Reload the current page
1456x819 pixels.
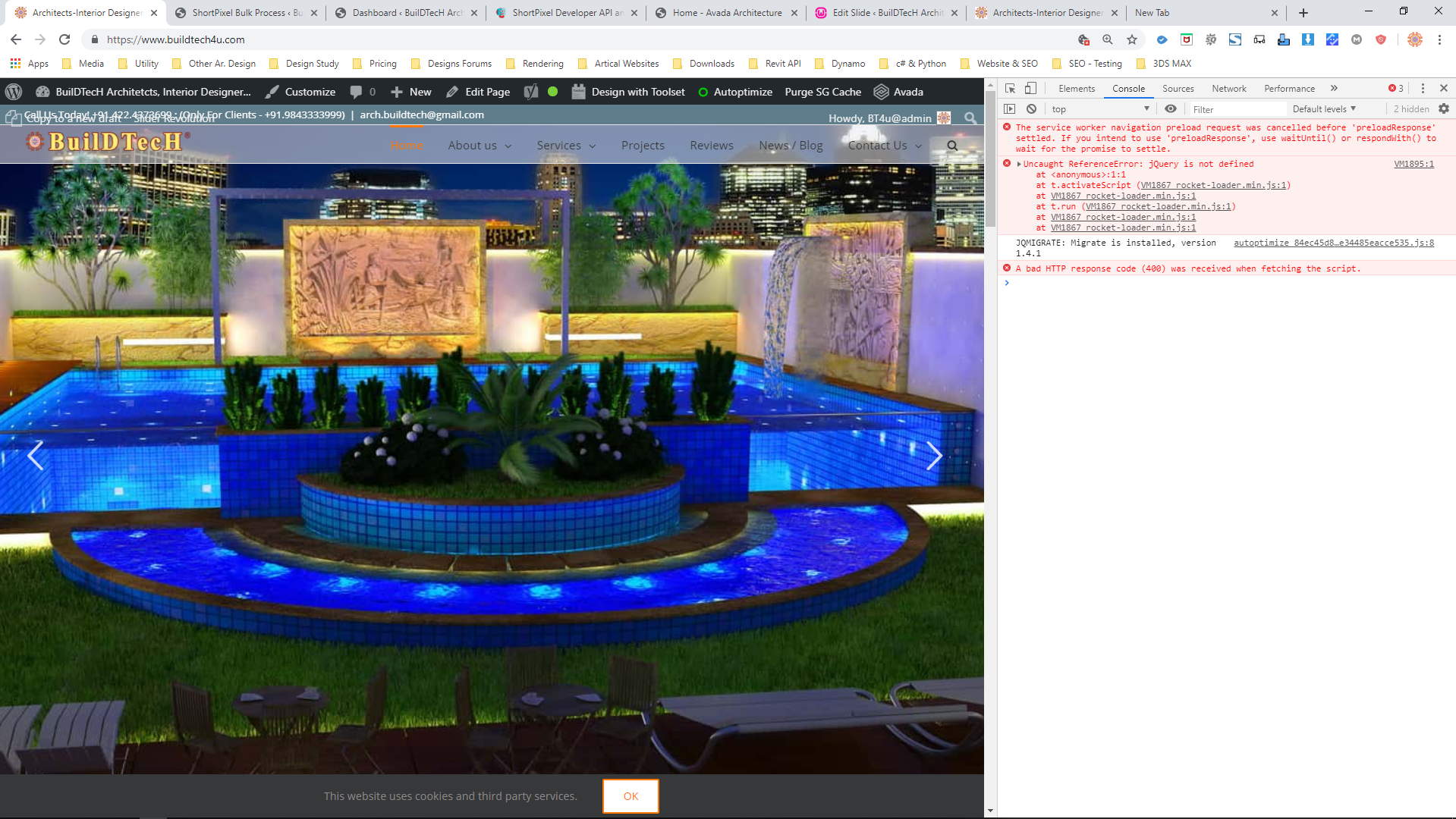[64, 39]
